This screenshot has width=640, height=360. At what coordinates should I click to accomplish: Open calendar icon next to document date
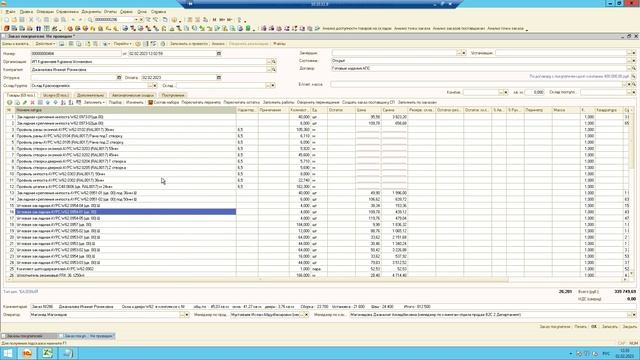[219, 53]
